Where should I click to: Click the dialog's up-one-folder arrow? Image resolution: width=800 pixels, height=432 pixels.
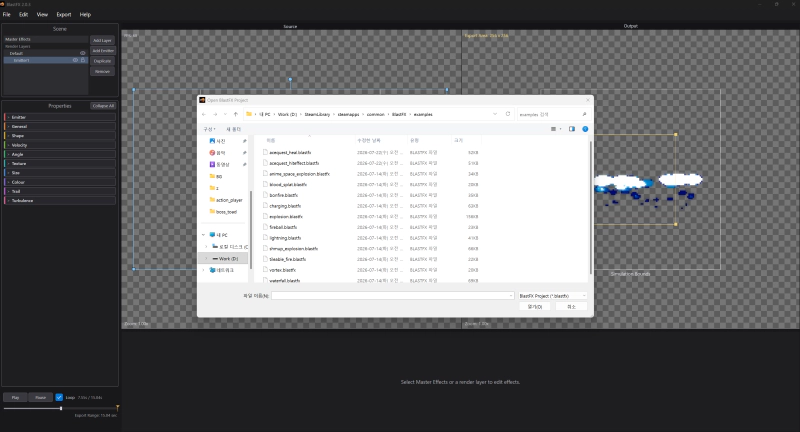pos(236,114)
